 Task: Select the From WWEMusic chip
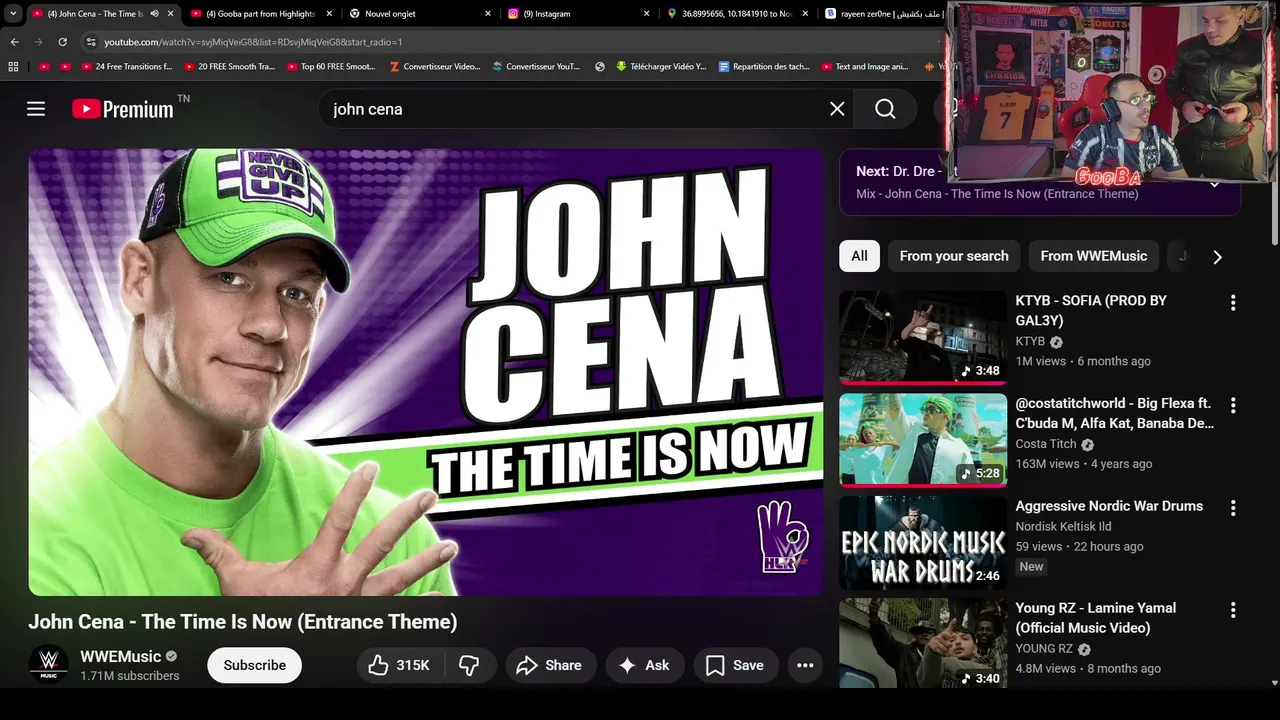[x=1094, y=256]
